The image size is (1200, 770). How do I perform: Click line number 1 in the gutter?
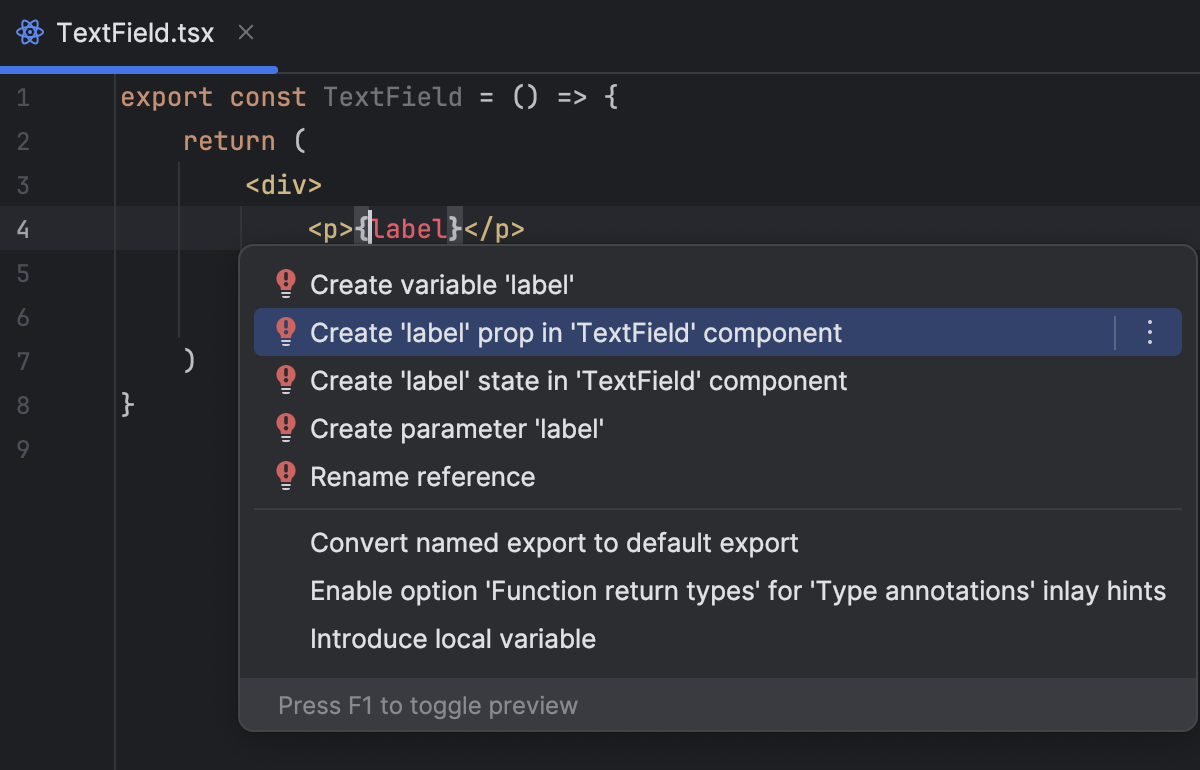23,96
